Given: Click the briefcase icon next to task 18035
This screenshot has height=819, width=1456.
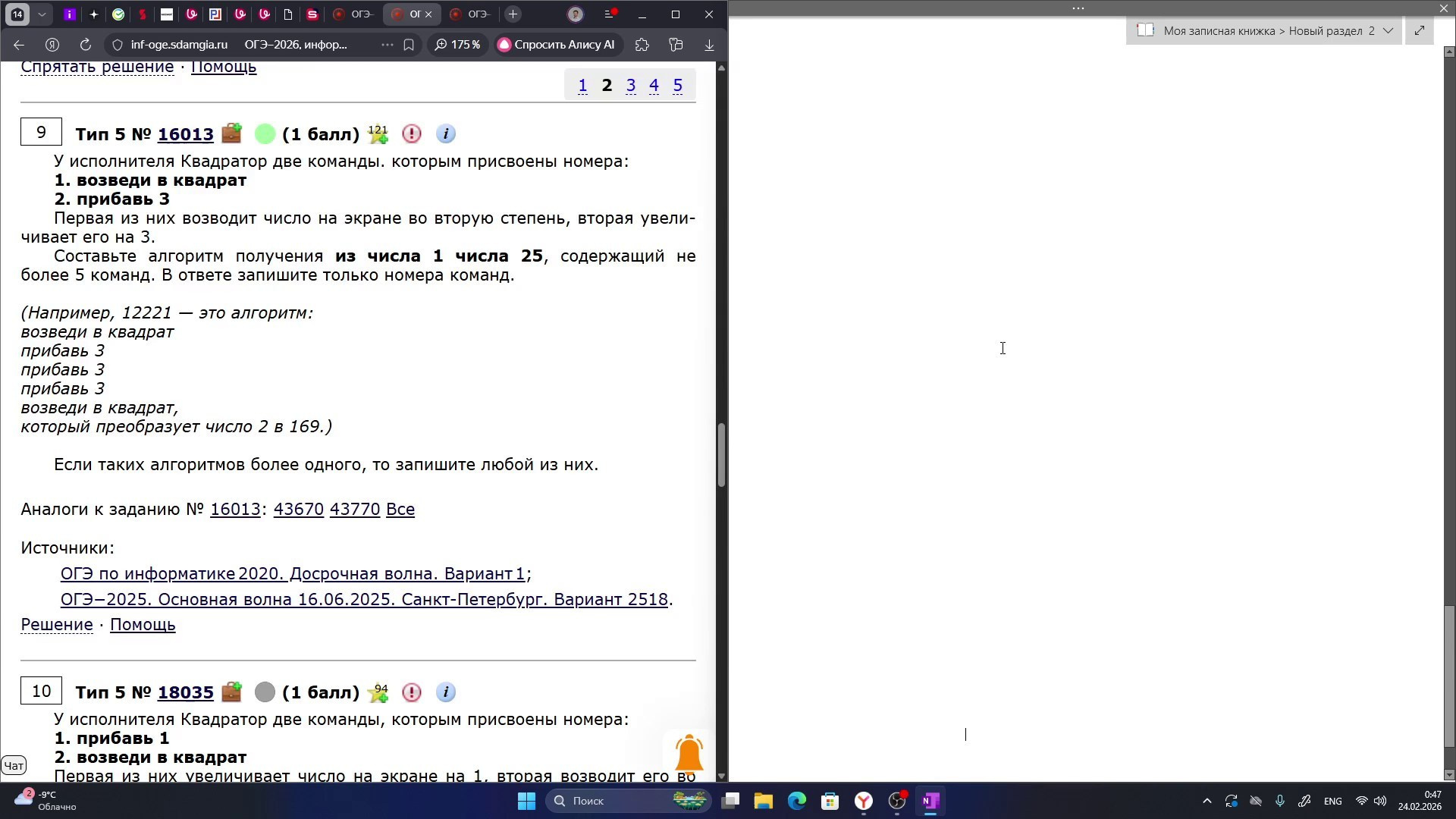Looking at the screenshot, I should (x=231, y=692).
